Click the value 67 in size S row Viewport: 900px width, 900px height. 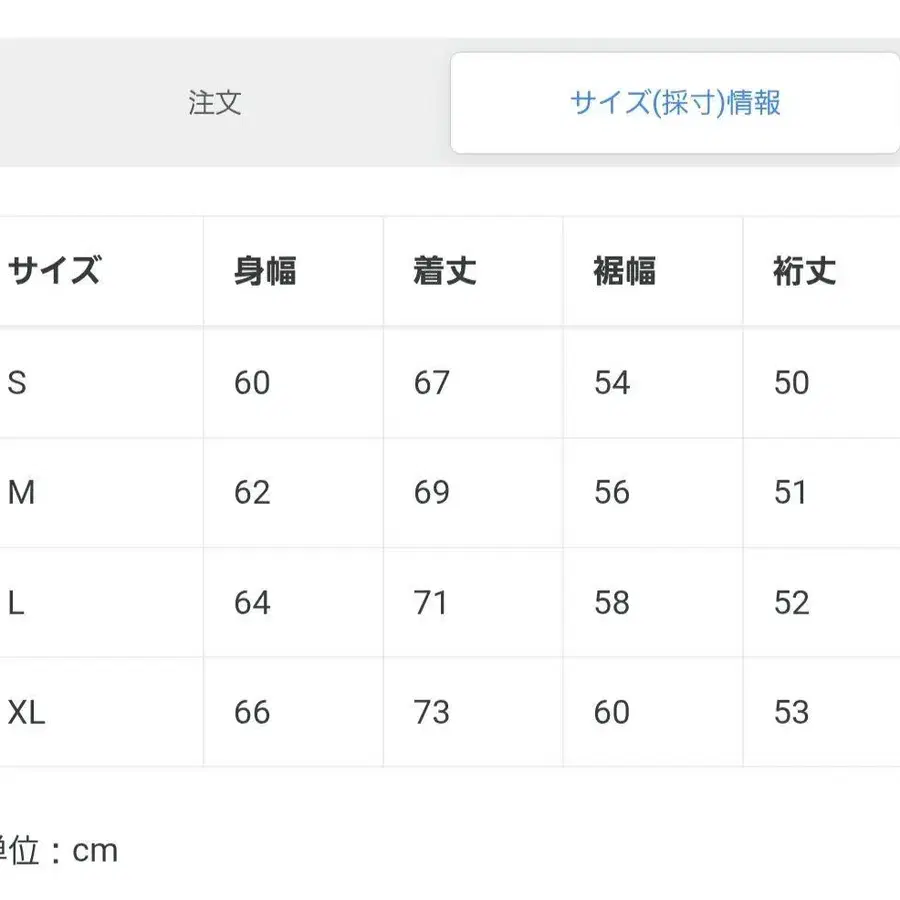pos(429,383)
